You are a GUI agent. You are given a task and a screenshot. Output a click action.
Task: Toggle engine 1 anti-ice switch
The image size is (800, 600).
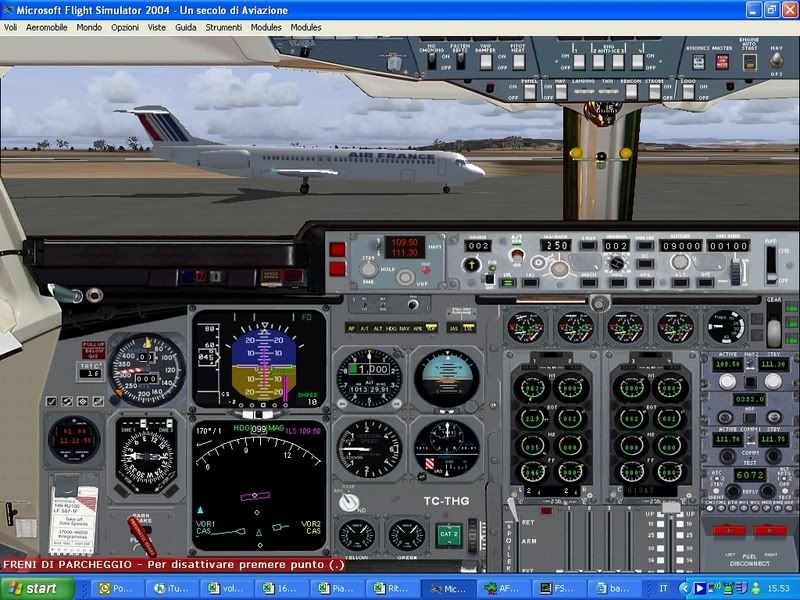tap(579, 62)
